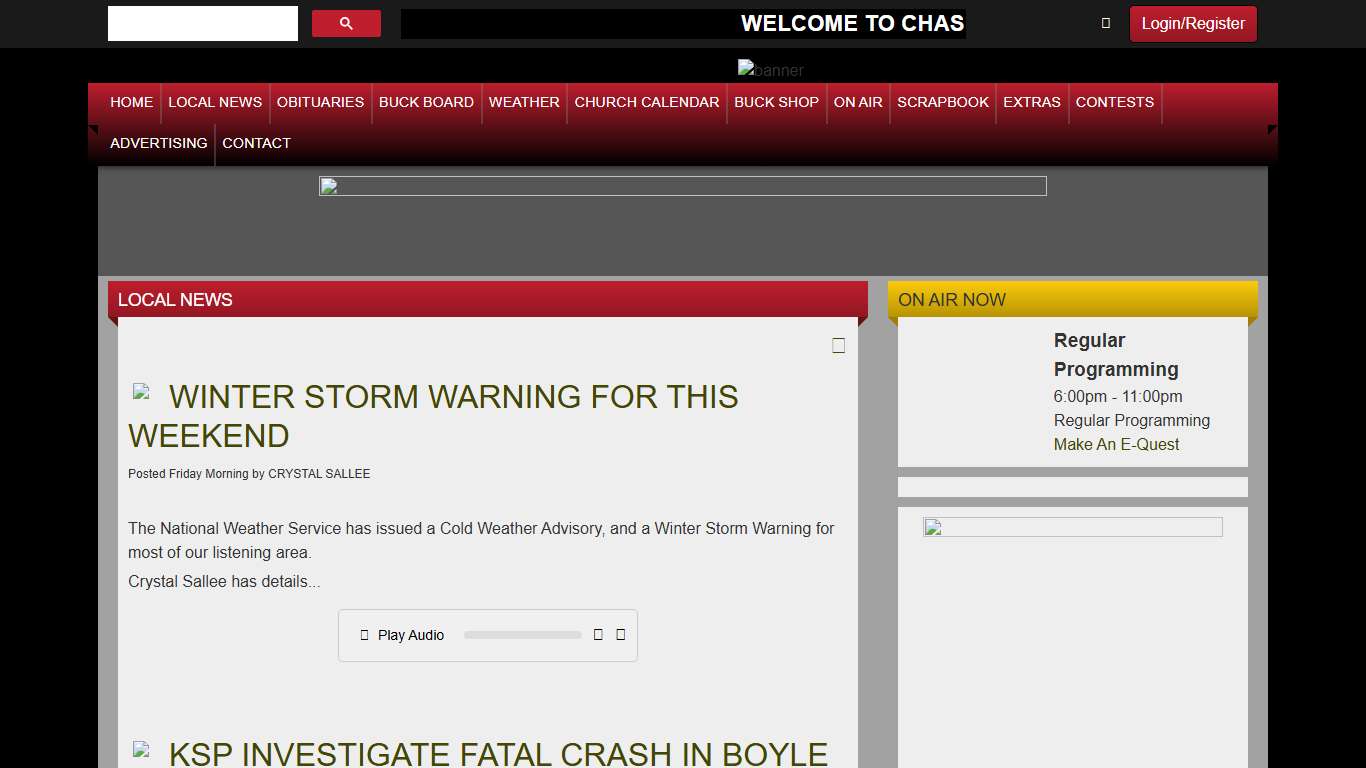Viewport: 1366px width, 768px height.
Task: Click the image icon beside Winter Storm Warning headline
Action: tap(142, 392)
